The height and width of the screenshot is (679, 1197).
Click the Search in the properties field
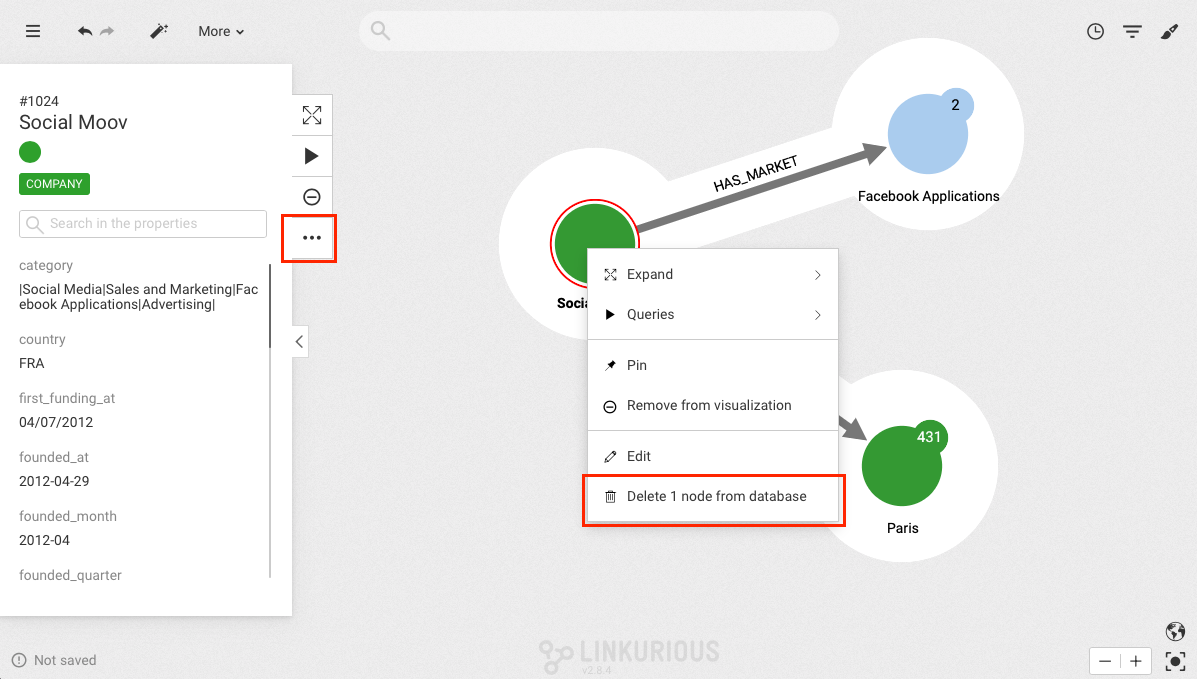pyautogui.click(x=143, y=224)
